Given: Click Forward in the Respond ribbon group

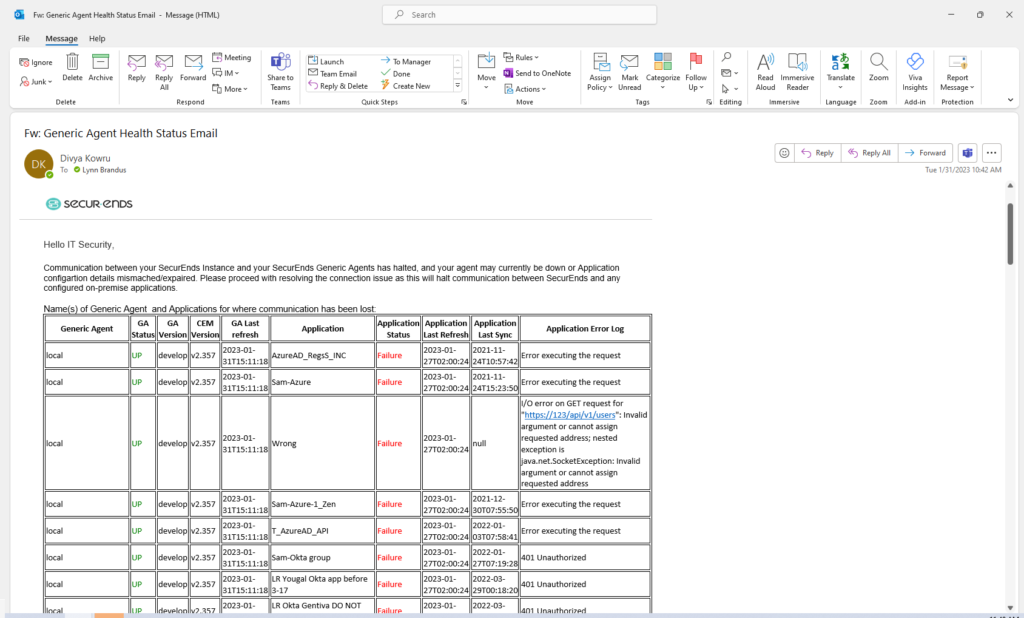Looking at the screenshot, I should 193,67.
